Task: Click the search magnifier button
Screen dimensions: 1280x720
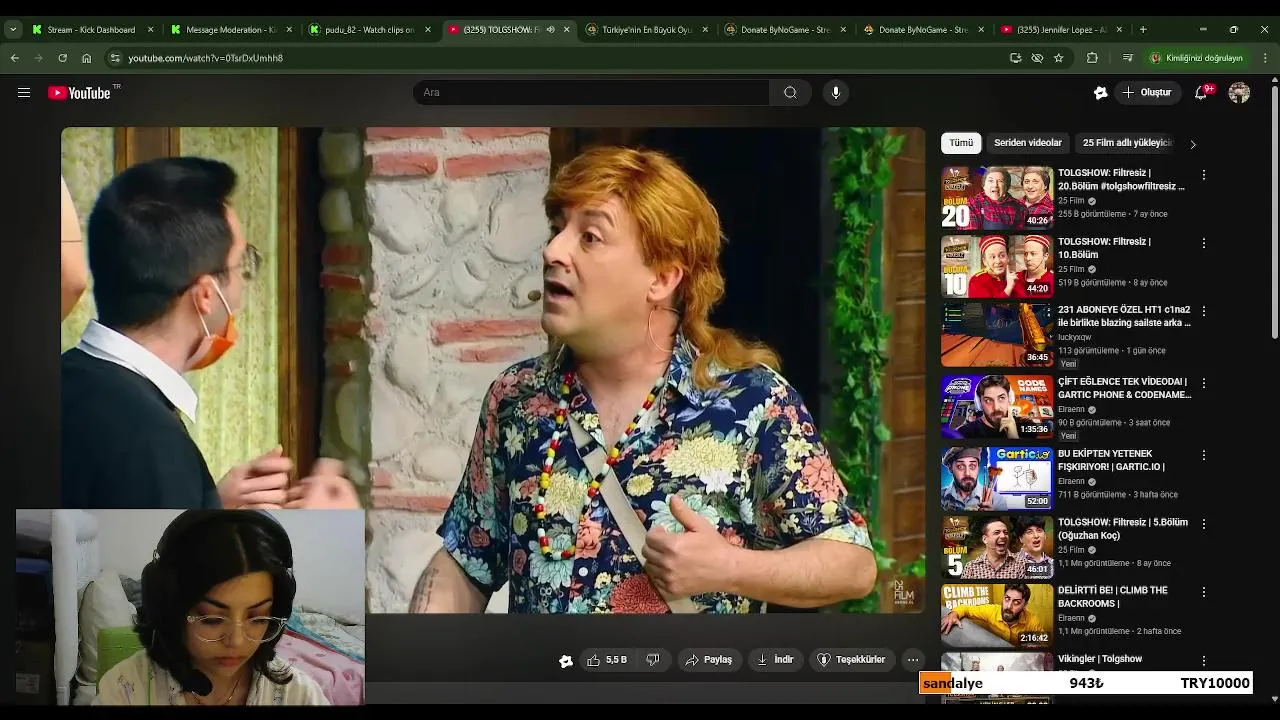Action: (x=790, y=93)
